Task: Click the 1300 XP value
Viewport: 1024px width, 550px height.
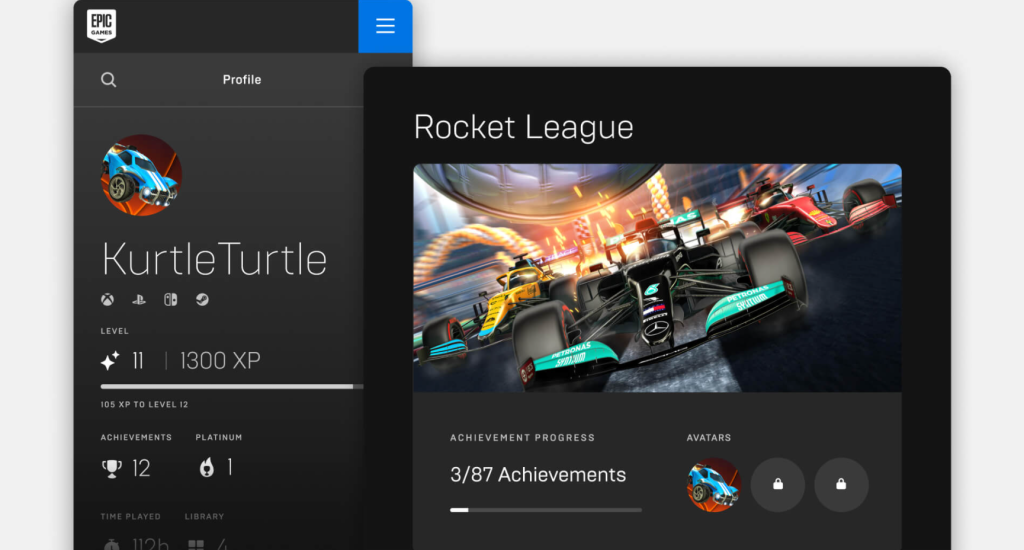Action: point(220,361)
